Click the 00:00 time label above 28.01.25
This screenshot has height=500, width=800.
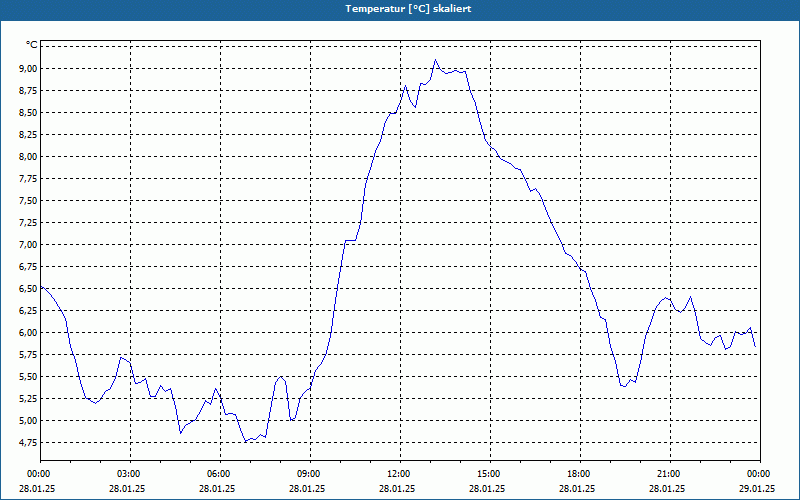tap(37, 474)
